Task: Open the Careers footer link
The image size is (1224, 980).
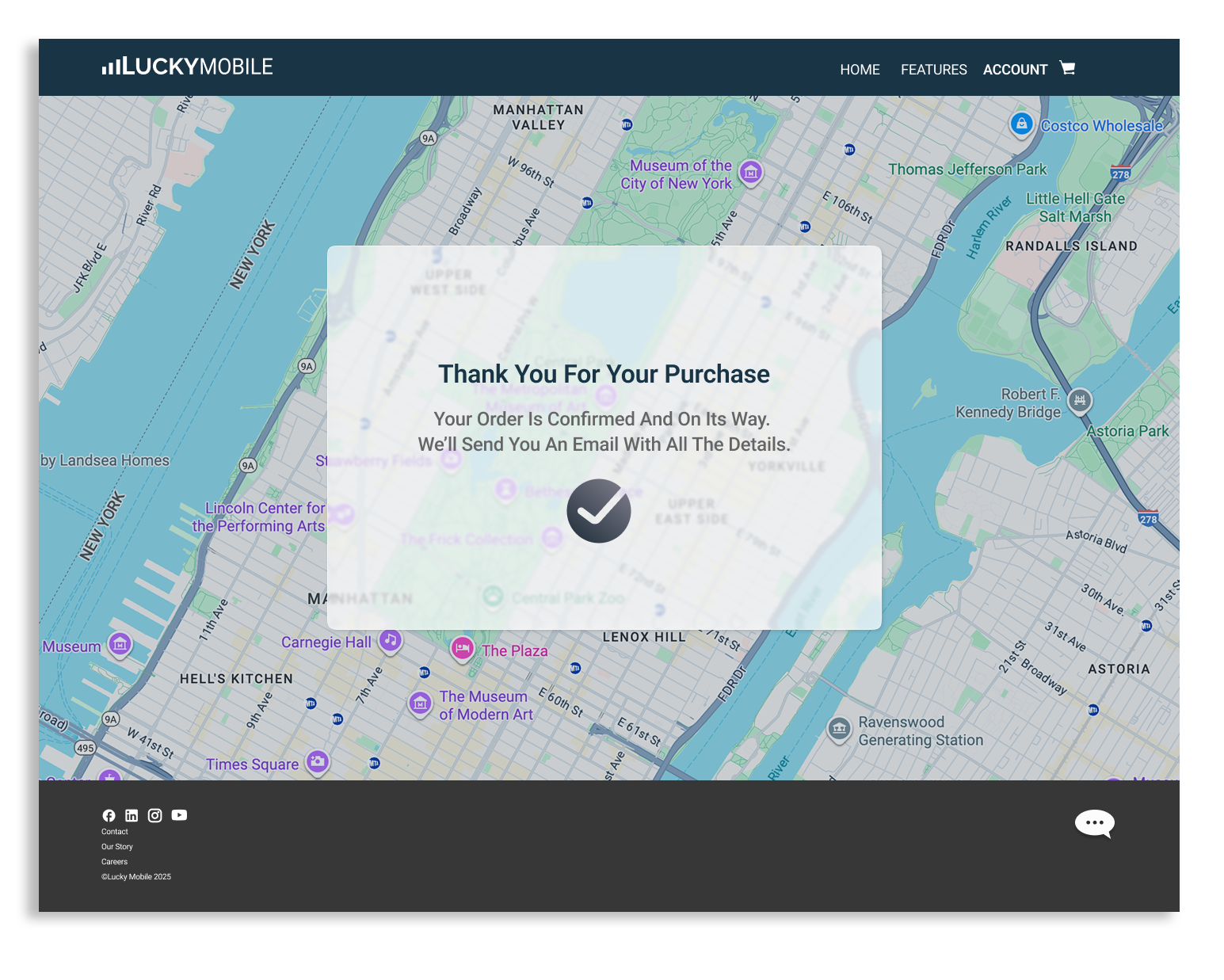Action: [115, 862]
